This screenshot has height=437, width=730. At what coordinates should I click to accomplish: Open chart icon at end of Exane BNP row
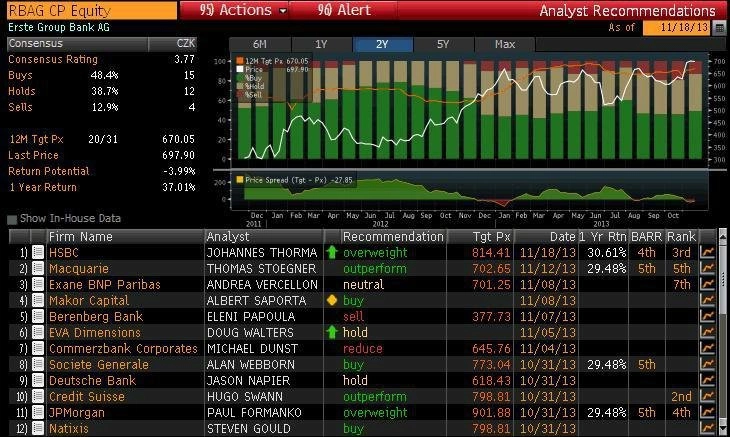(707, 284)
